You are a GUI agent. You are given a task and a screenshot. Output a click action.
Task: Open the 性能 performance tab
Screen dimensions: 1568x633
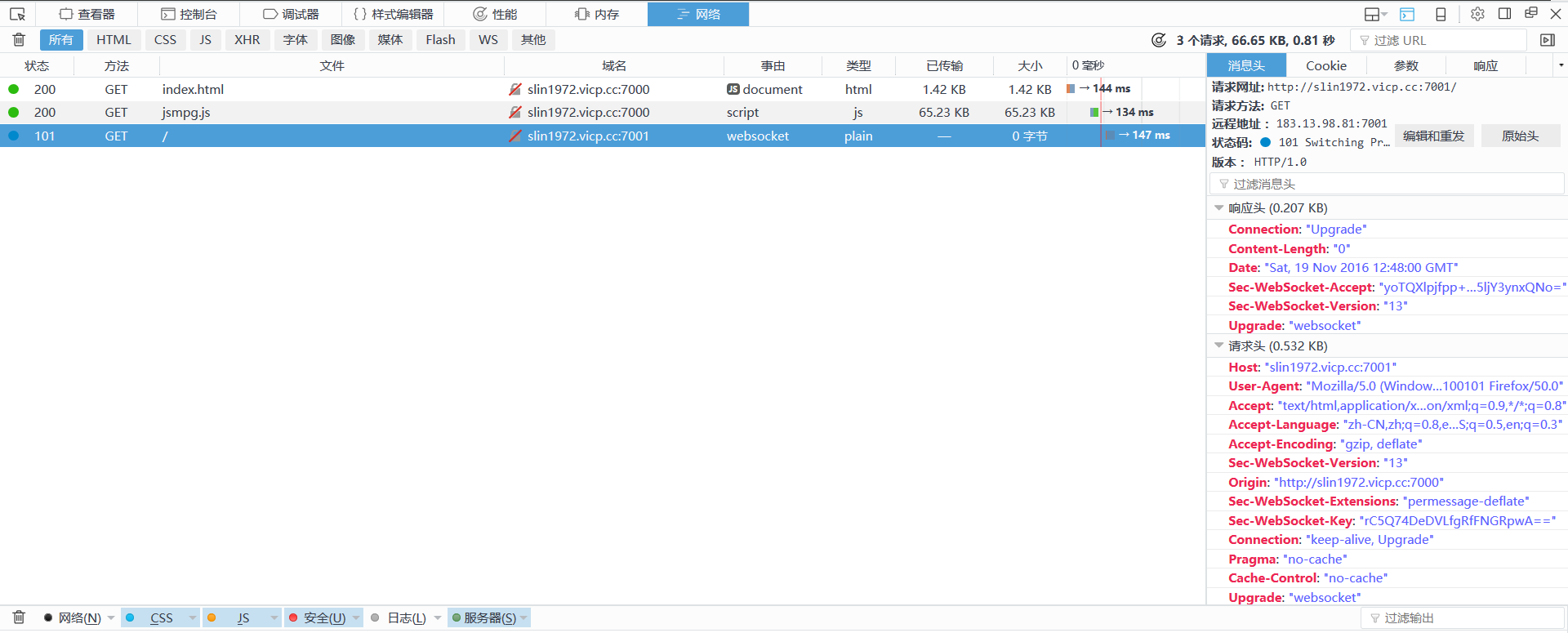(495, 14)
